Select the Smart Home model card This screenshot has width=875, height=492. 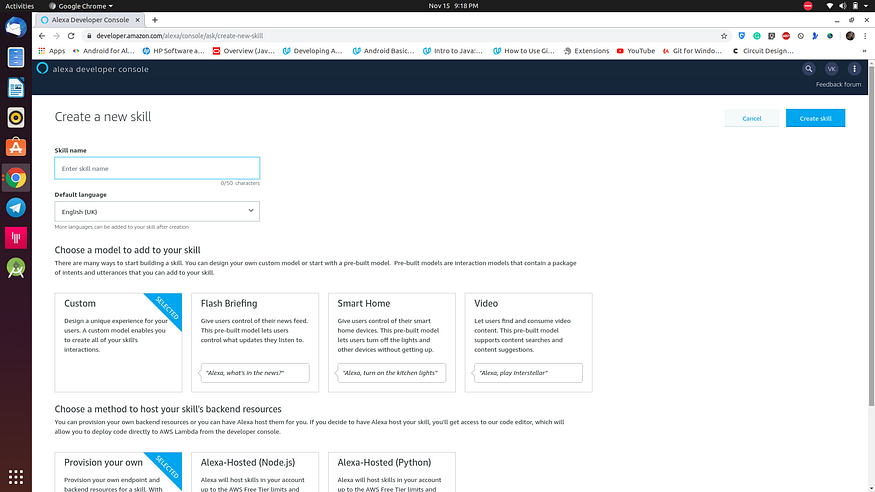click(x=392, y=343)
